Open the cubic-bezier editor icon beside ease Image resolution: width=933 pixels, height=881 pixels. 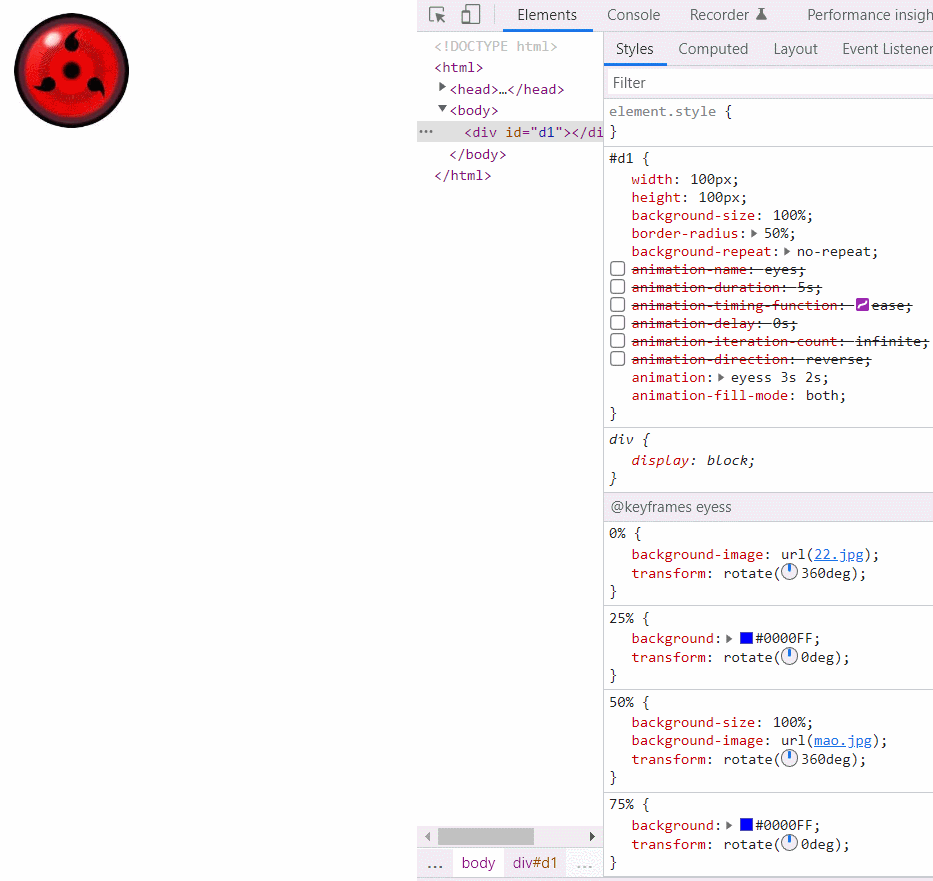pyautogui.click(x=862, y=305)
